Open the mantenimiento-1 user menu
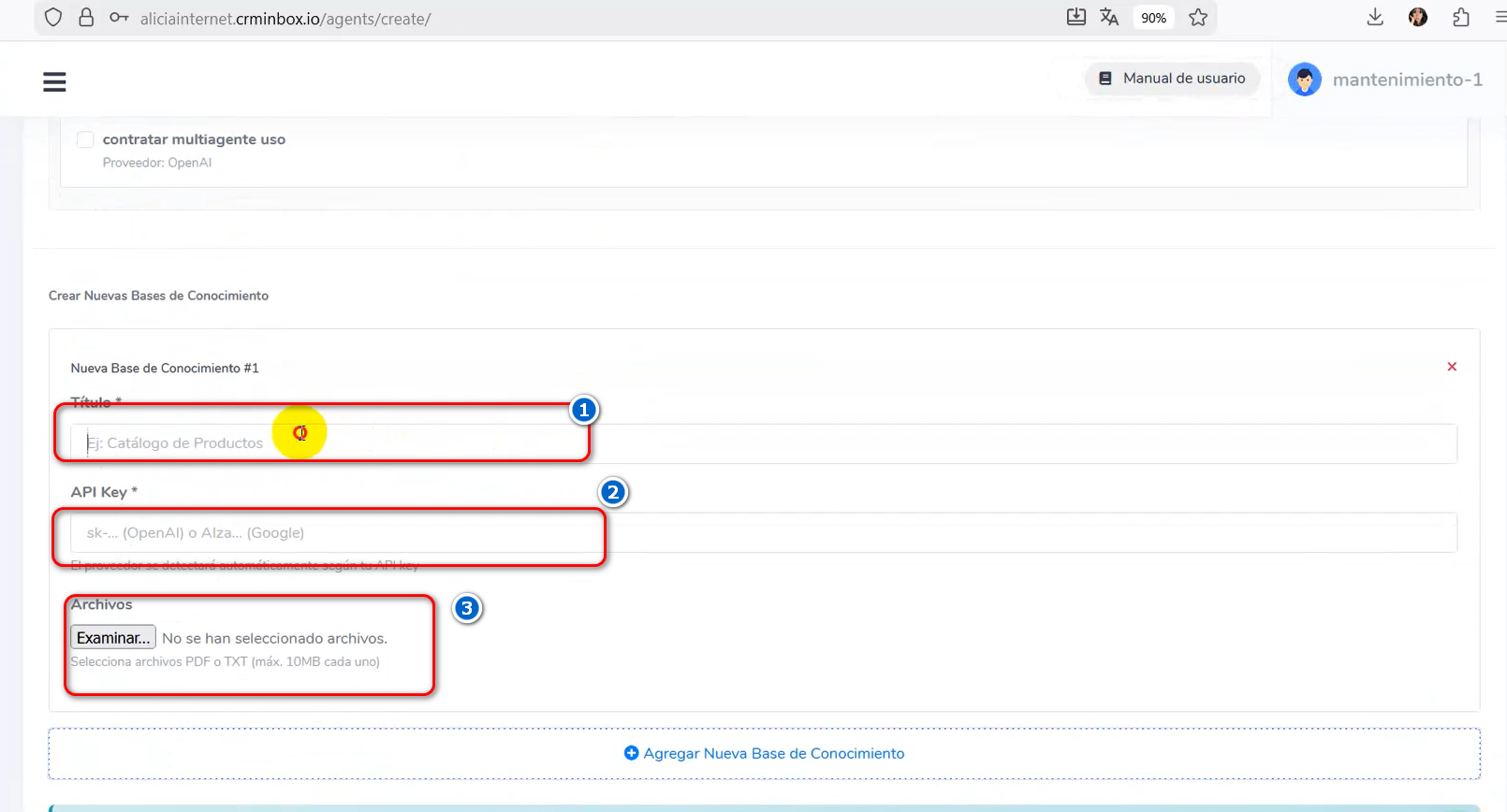This screenshot has width=1507, height=812. [1385, 80]
